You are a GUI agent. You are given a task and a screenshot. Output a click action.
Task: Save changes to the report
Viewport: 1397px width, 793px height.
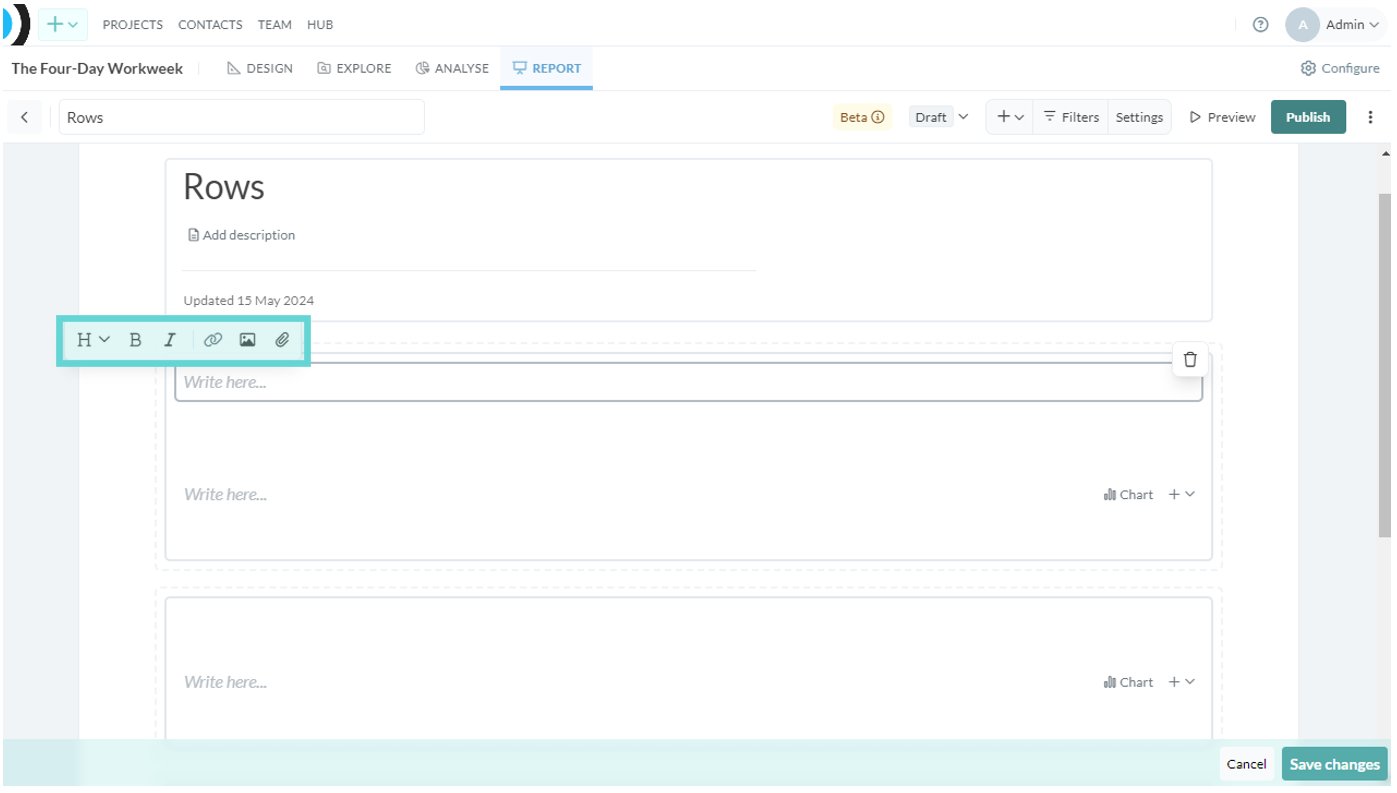point(1334,764)
